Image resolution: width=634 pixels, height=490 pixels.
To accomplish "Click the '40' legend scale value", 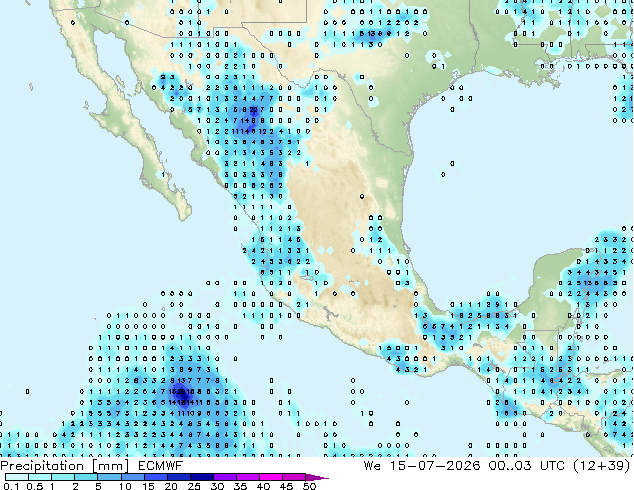I will pos(263,486).
